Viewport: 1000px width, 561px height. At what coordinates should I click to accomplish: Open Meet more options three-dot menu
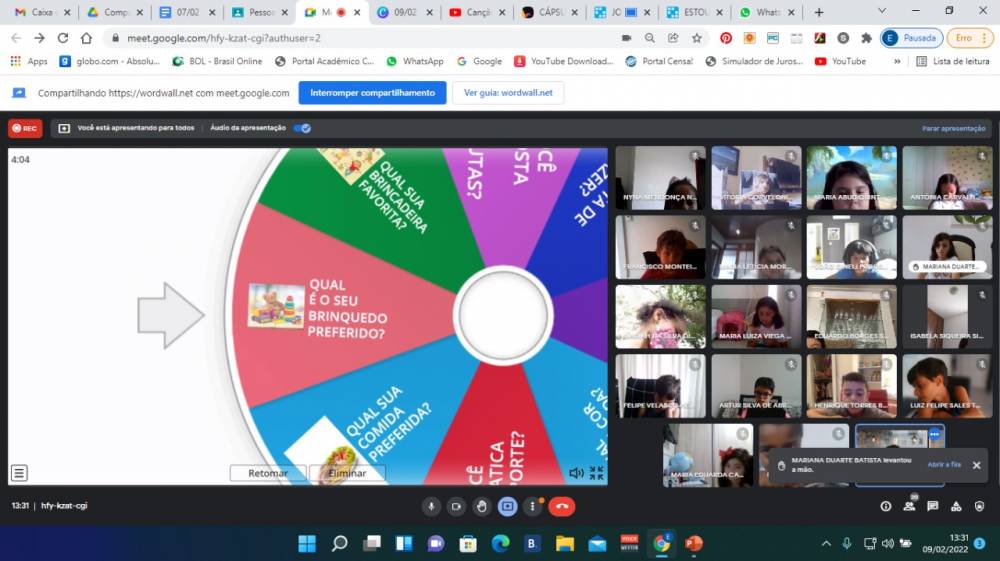[x=532, y=506]
